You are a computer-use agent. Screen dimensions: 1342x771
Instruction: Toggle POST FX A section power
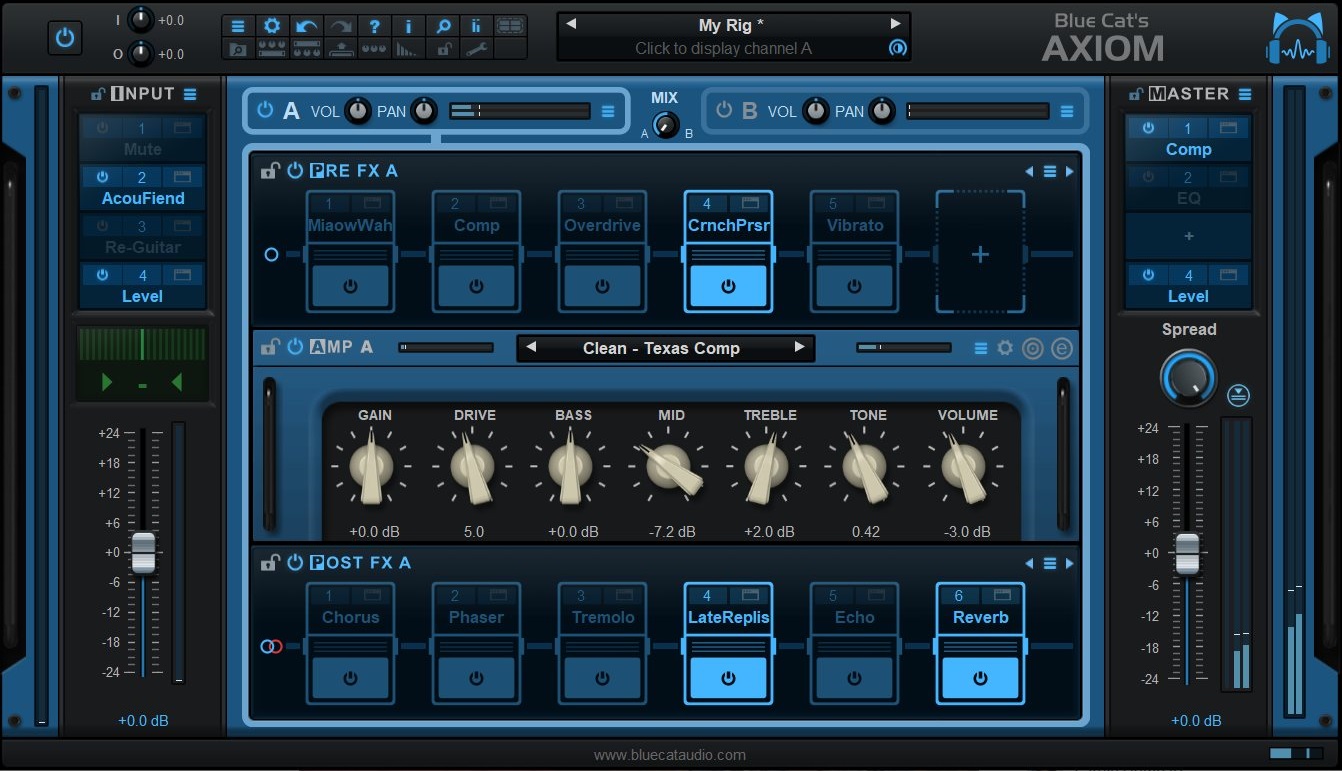(x=294, y=563)
